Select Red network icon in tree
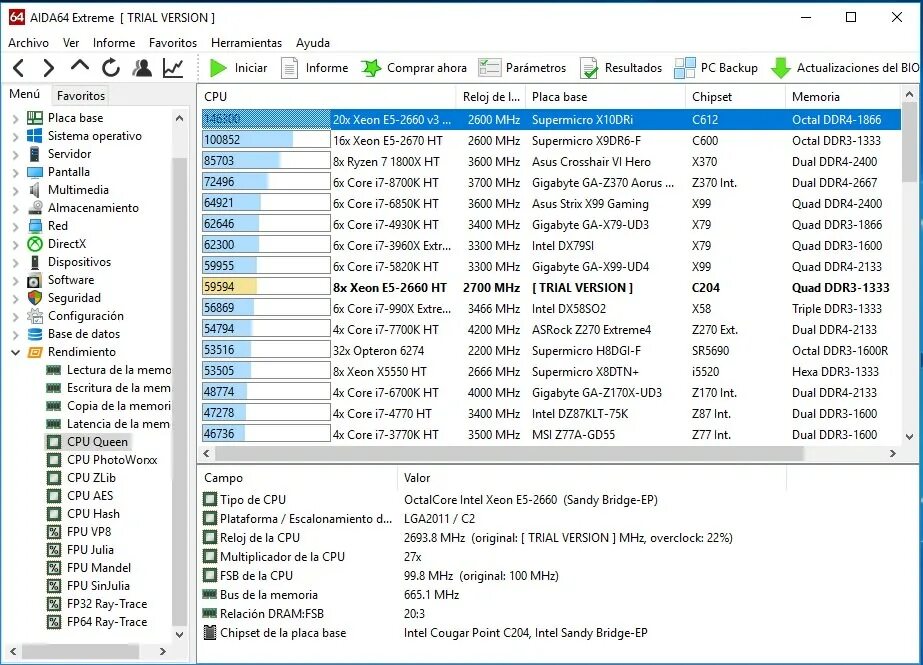The image size is (923, 665). 35,226
